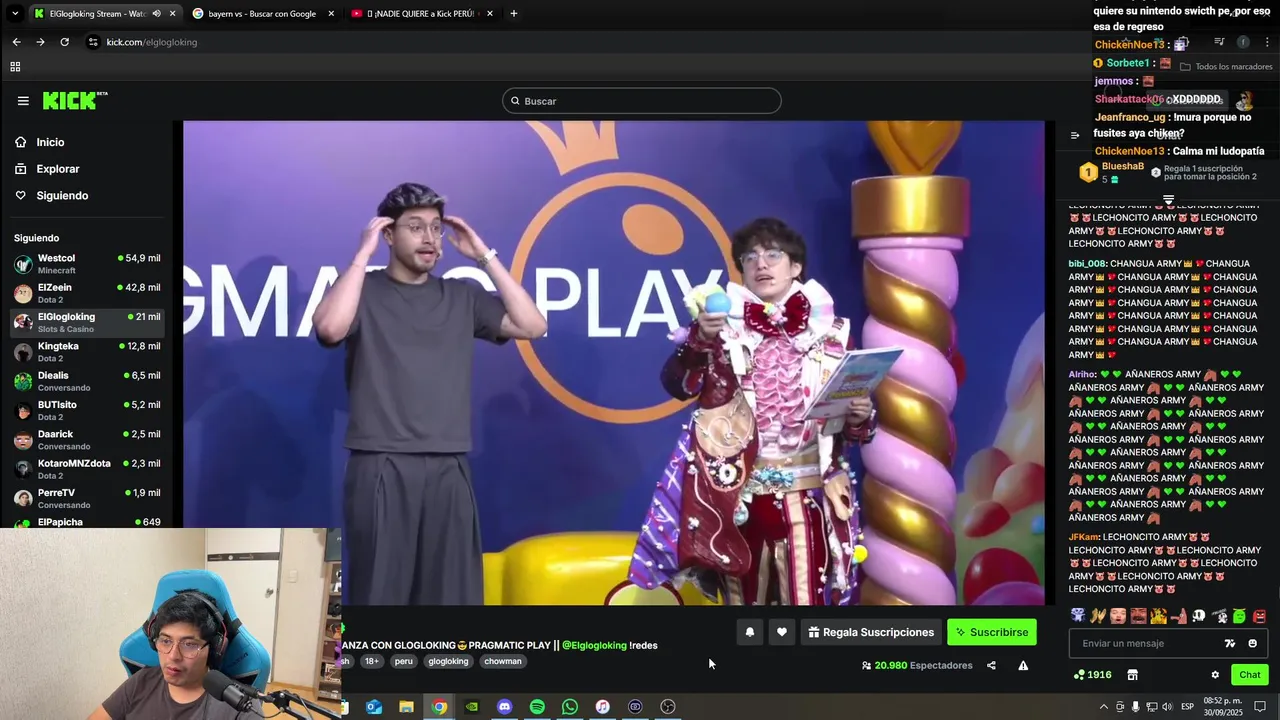Show hidden system tray icons

click(1104, 707)
